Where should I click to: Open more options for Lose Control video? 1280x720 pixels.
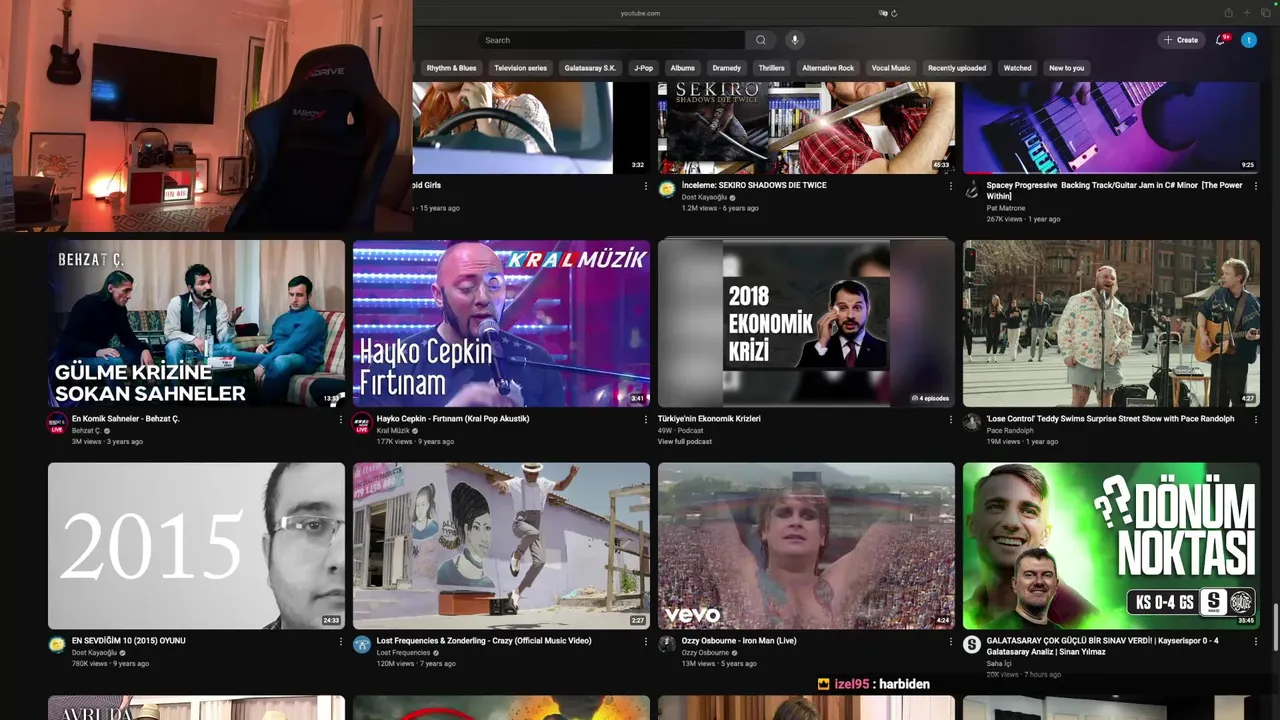coord(1255,420)
